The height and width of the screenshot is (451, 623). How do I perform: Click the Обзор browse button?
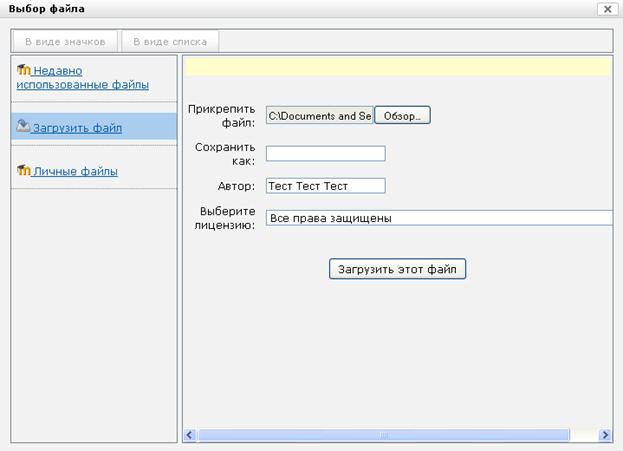402,116
